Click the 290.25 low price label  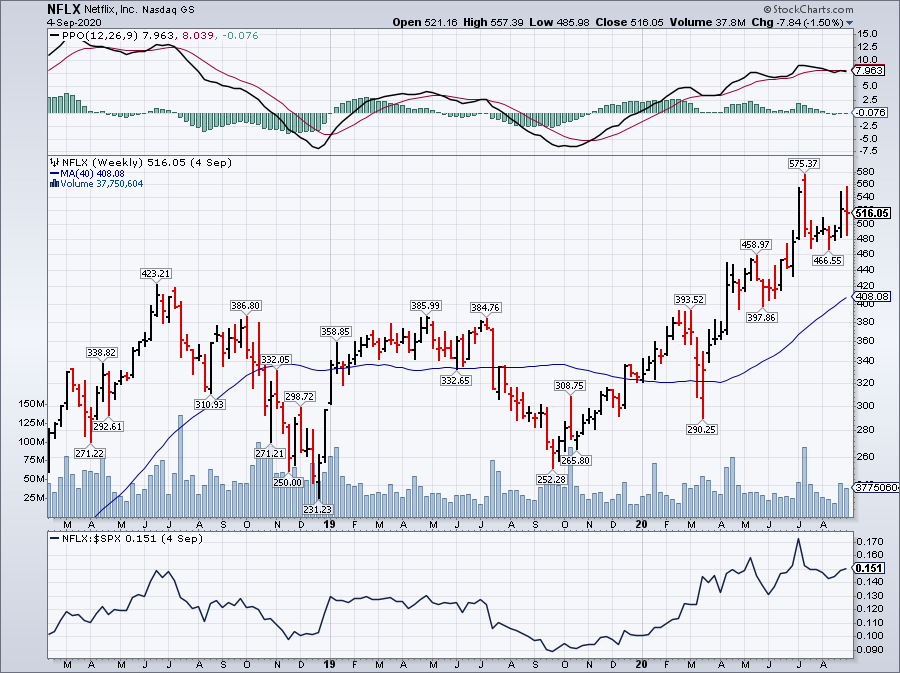701,429
